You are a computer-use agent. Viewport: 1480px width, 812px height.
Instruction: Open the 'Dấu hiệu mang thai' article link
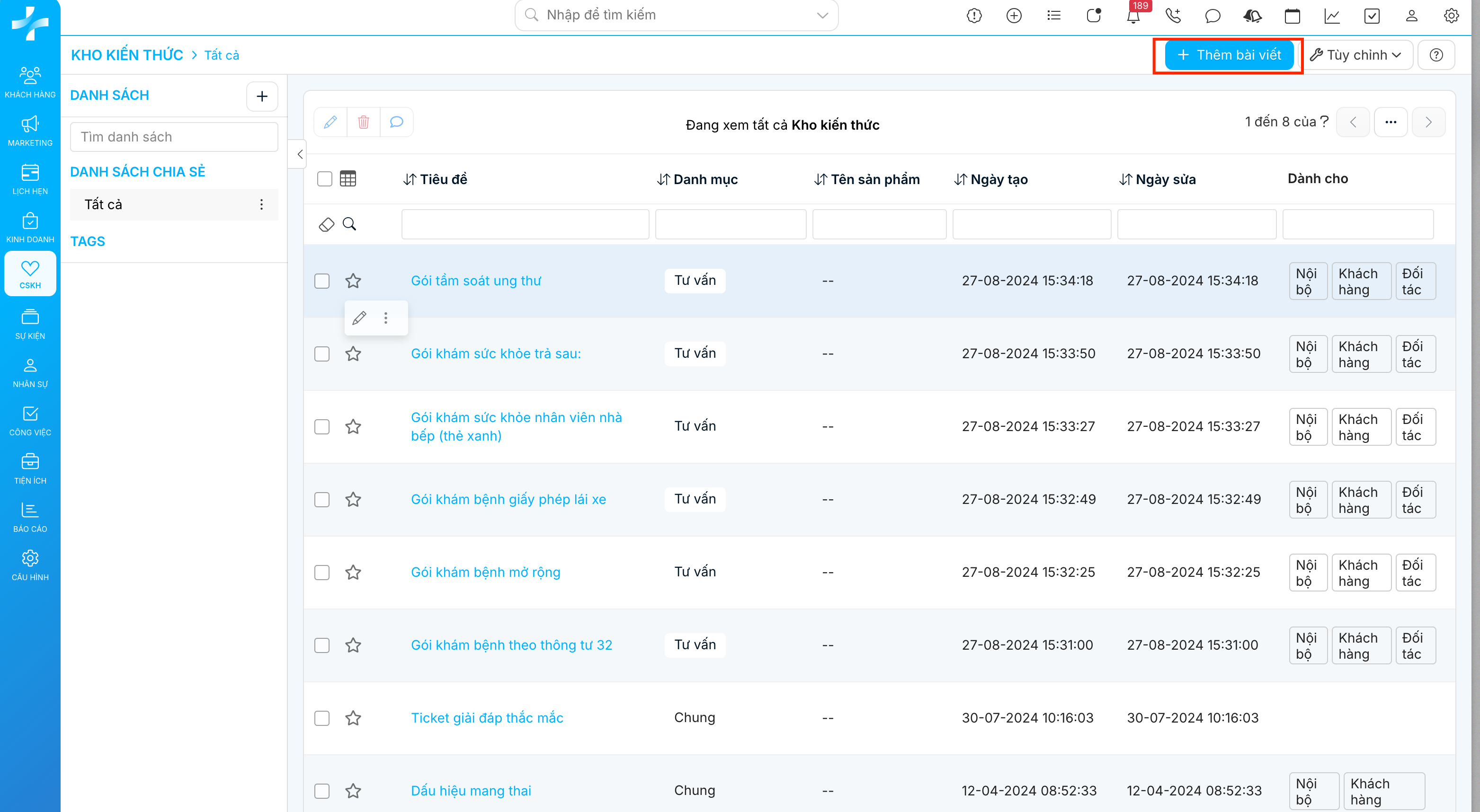(471, 791)
